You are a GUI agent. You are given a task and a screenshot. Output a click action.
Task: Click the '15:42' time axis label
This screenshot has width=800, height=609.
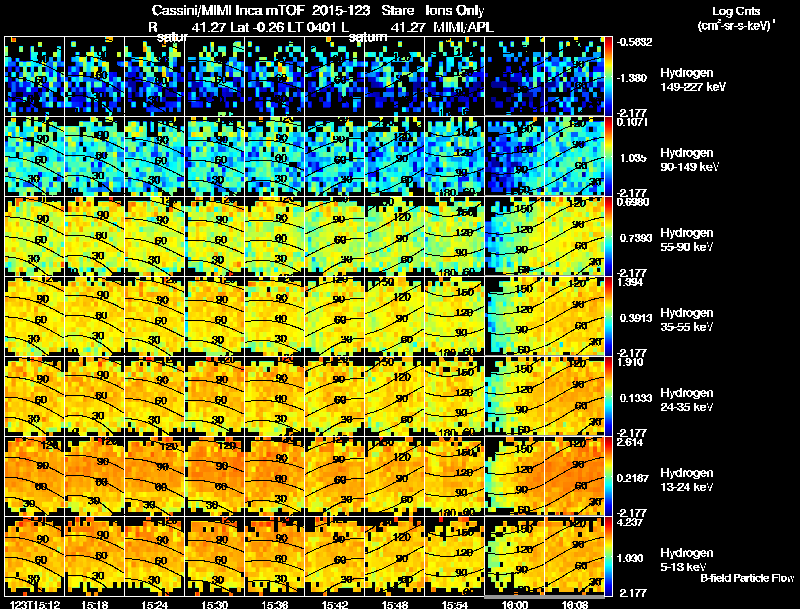pos(335,604)
